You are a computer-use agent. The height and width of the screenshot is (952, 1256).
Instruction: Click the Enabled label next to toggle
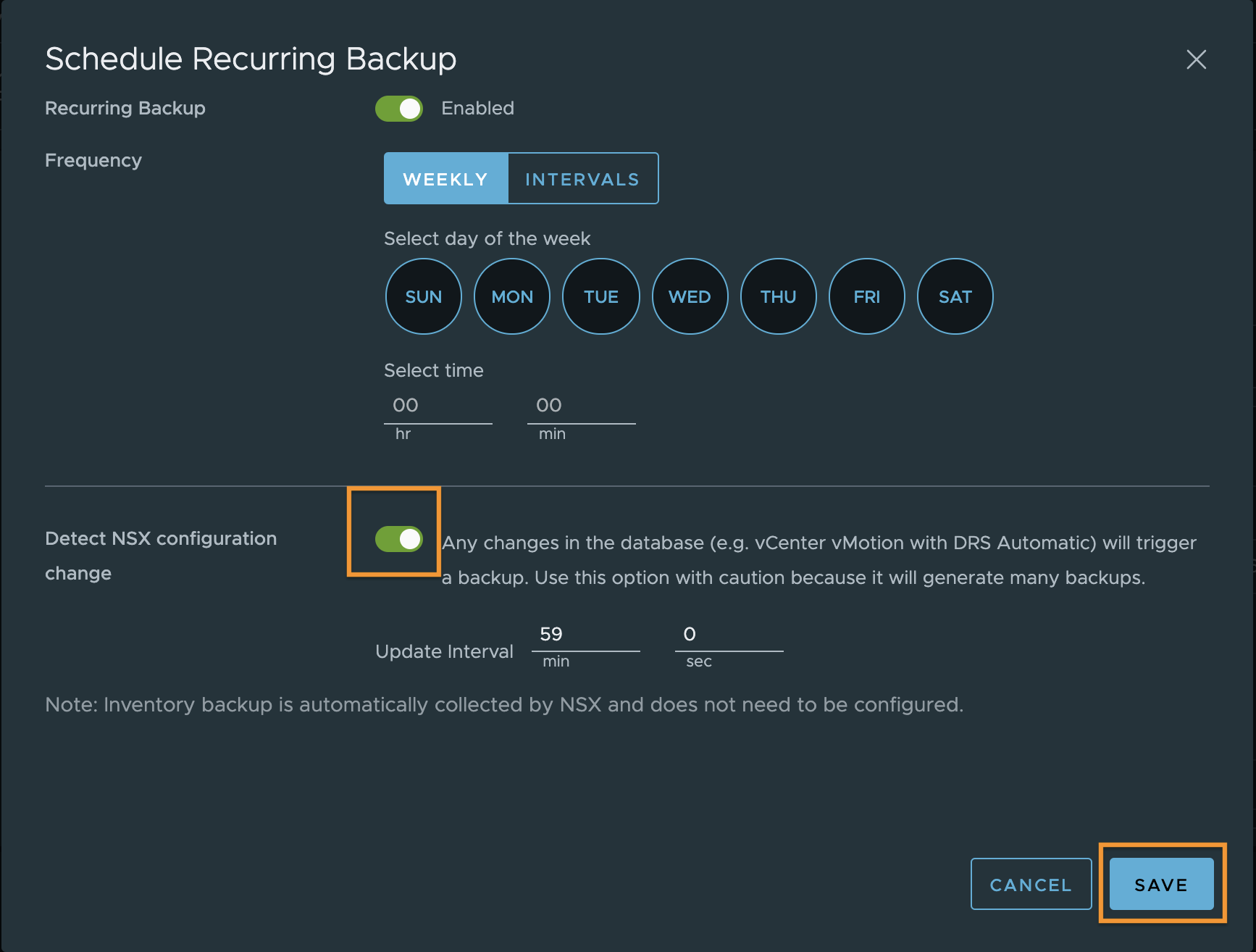477,108
